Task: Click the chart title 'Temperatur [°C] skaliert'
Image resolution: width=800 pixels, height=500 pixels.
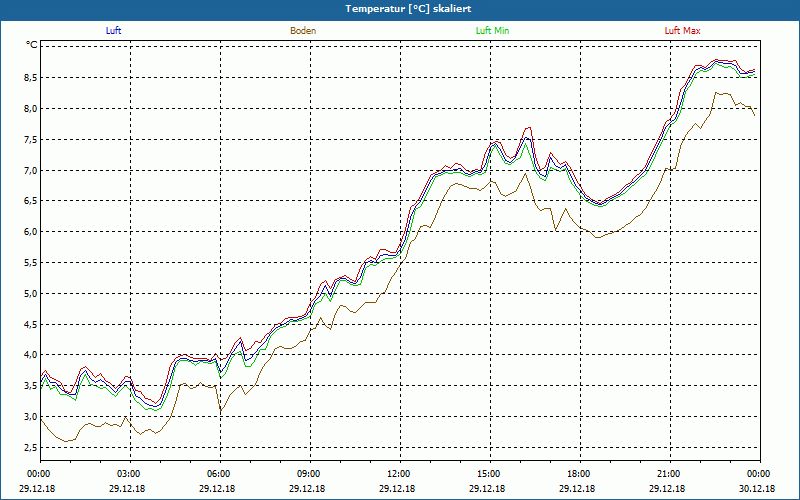Action: 400,8
